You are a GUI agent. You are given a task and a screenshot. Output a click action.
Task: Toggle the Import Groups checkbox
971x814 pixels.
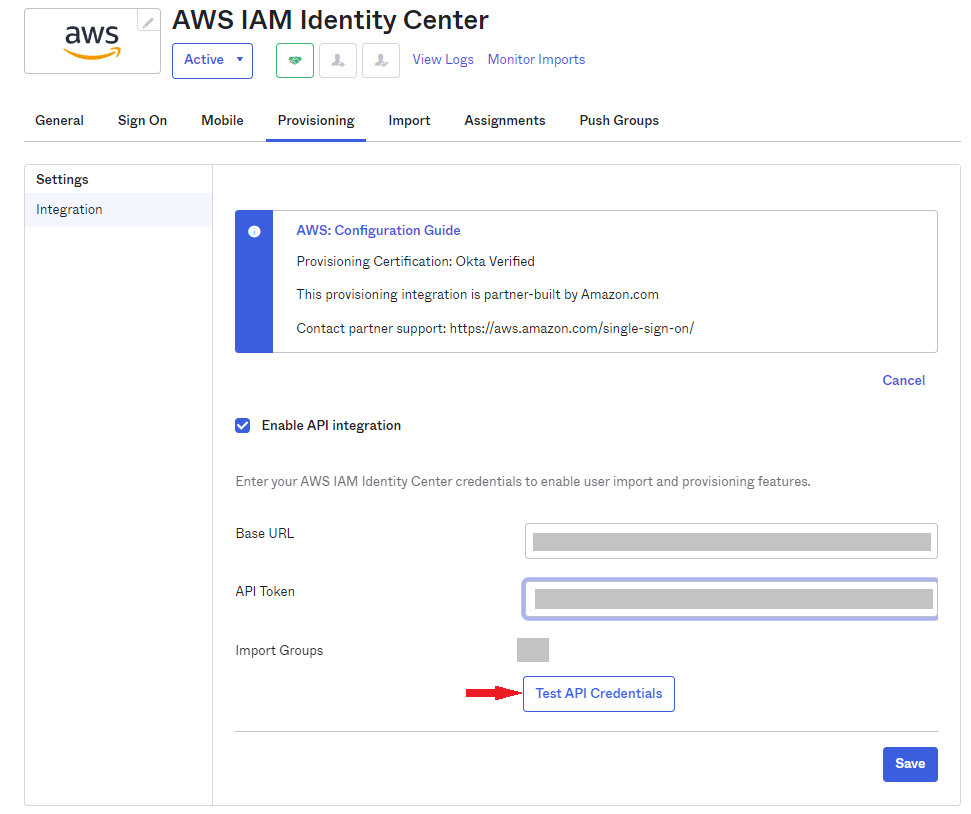[532, 650]
